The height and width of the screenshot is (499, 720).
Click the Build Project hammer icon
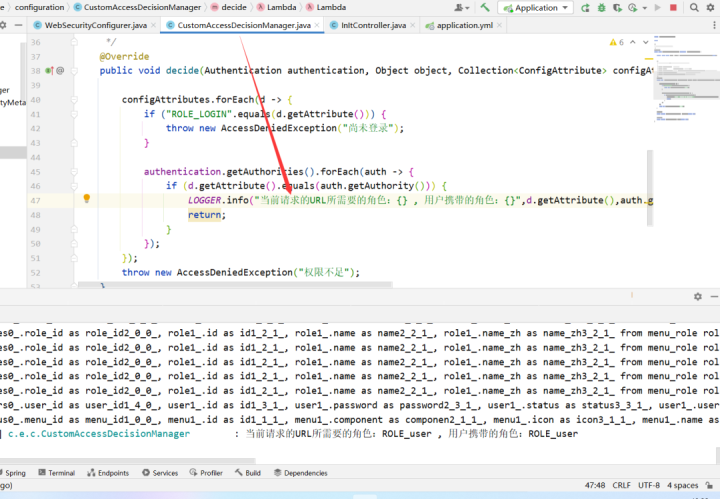(485, 7)
